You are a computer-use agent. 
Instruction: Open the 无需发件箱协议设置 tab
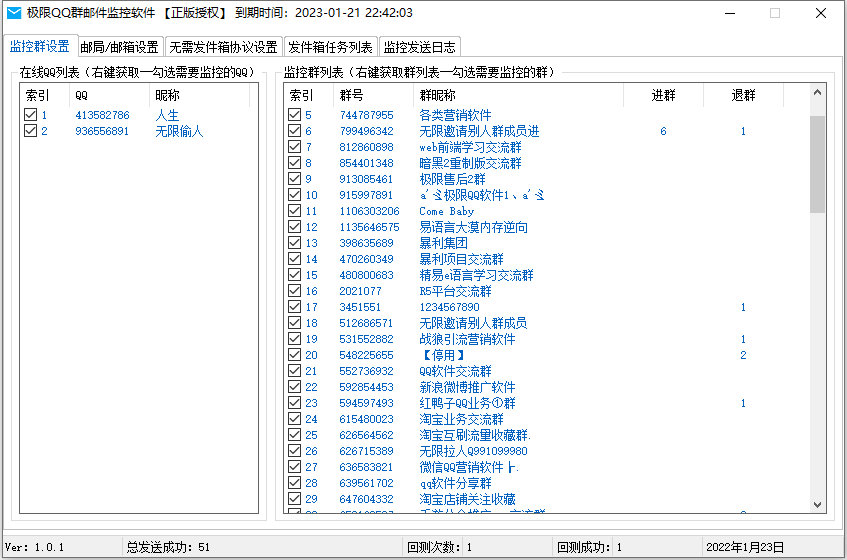[224, 48]
